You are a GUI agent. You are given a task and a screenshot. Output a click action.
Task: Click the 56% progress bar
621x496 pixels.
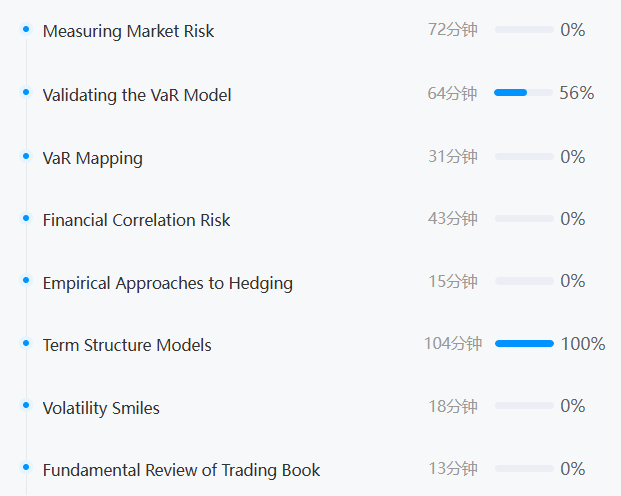click(x=523, y=93)
